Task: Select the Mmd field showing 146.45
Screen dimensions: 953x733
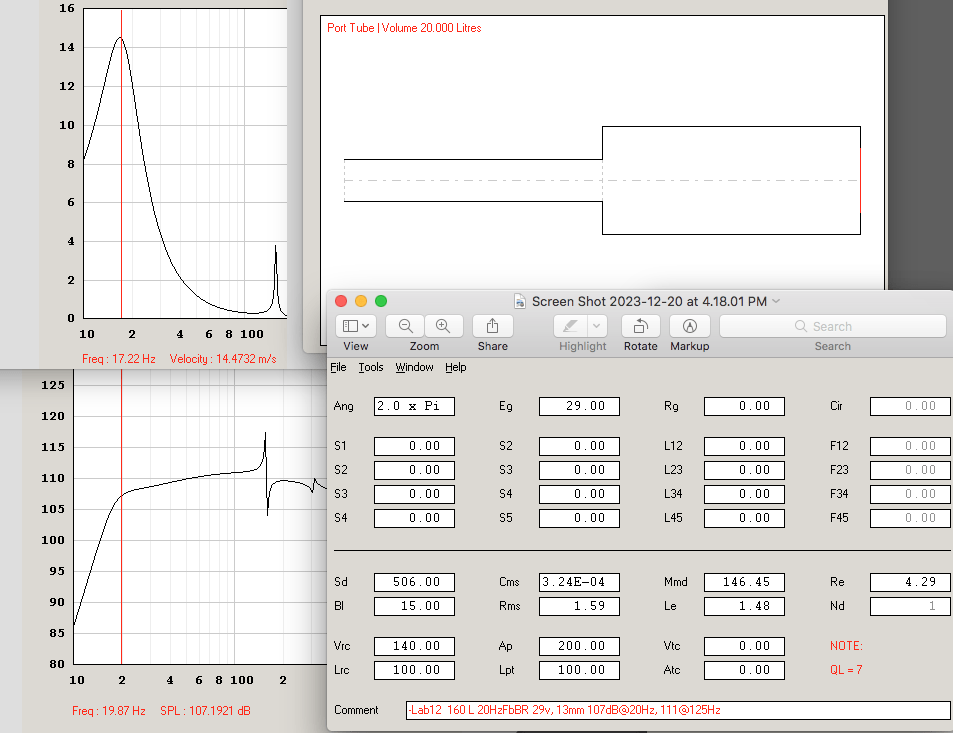Action: pos(745,582)
